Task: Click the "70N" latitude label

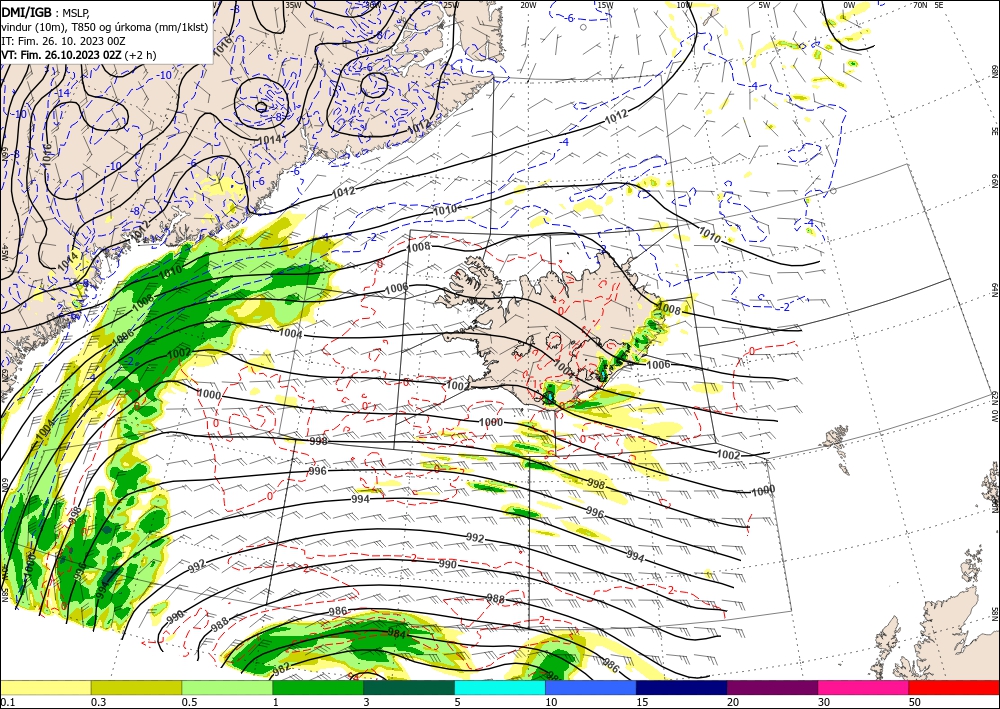Action: pyautogui.click(x=920, y=5)
